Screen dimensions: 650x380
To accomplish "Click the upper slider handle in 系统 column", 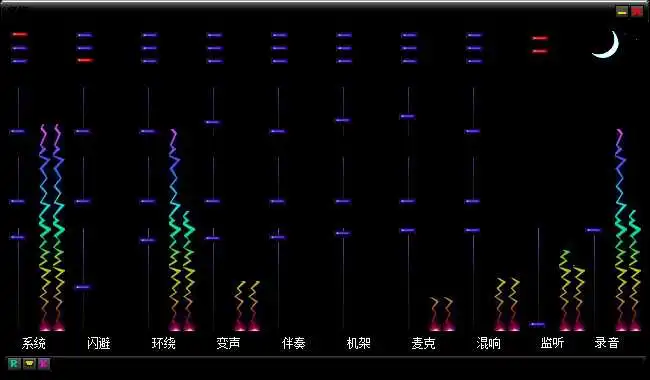I will click(x=17, y=131).
